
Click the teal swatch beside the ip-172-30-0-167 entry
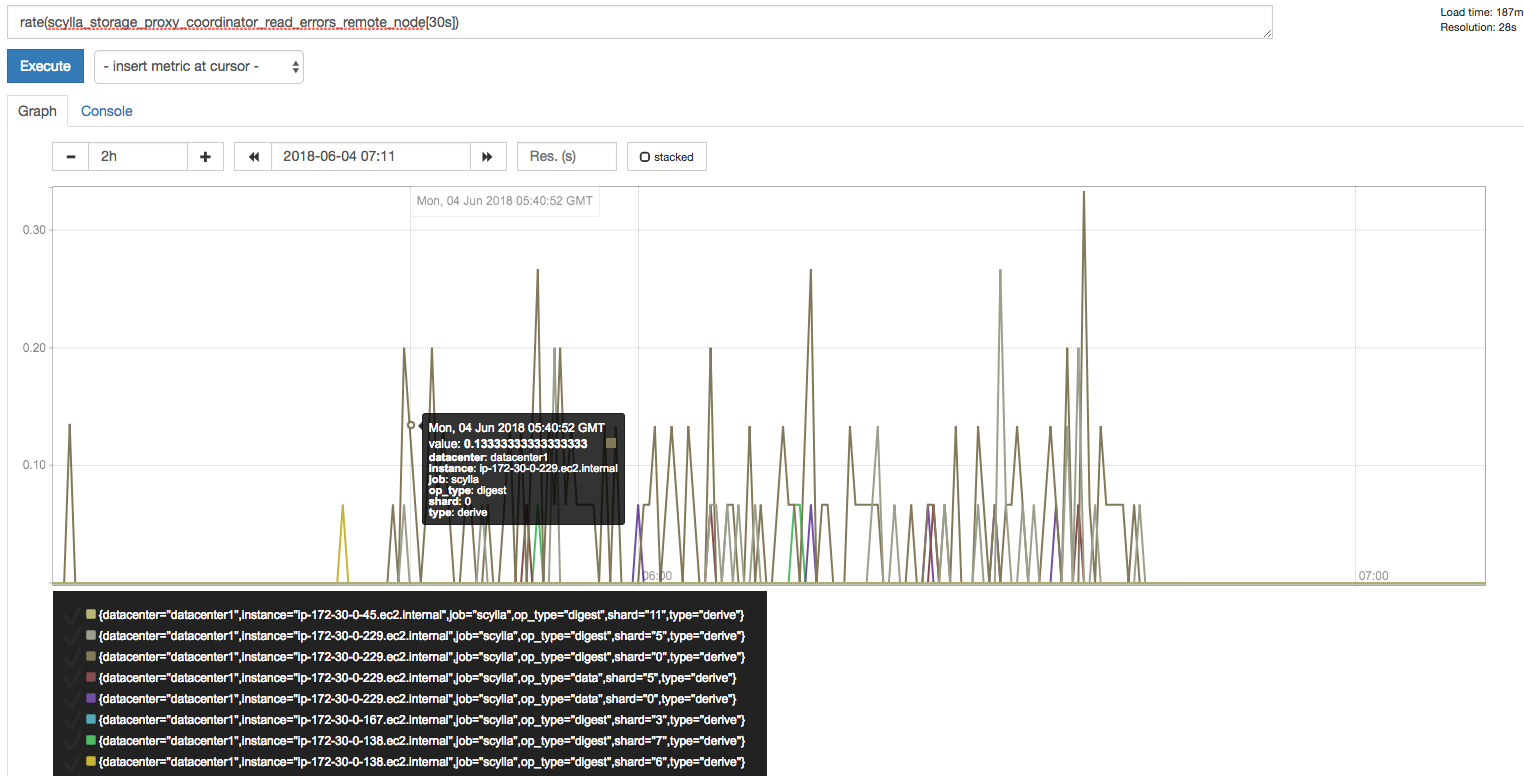click(88, 719)
